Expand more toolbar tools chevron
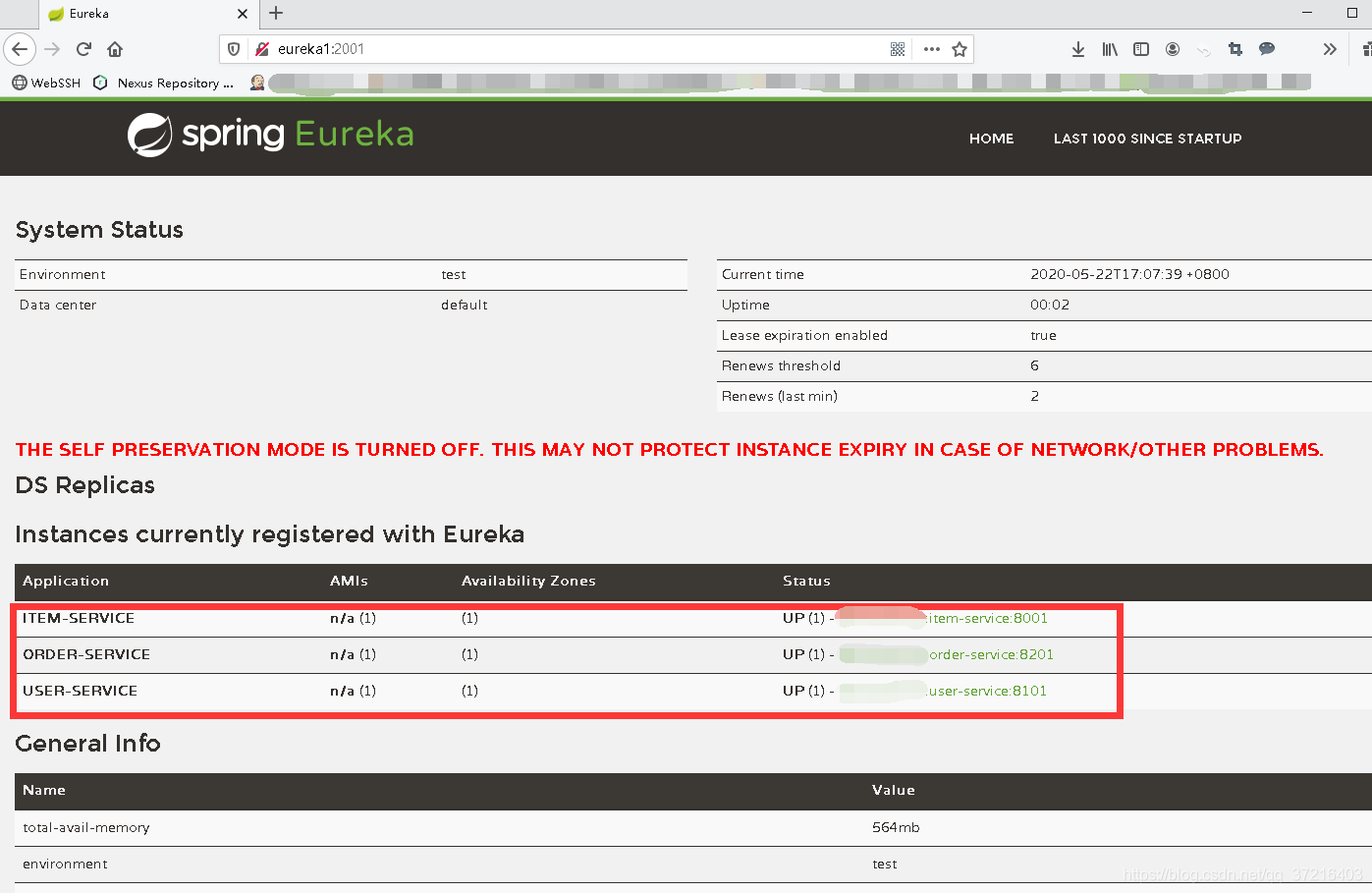The image size is (1372, 893). tap(1330, 49)
